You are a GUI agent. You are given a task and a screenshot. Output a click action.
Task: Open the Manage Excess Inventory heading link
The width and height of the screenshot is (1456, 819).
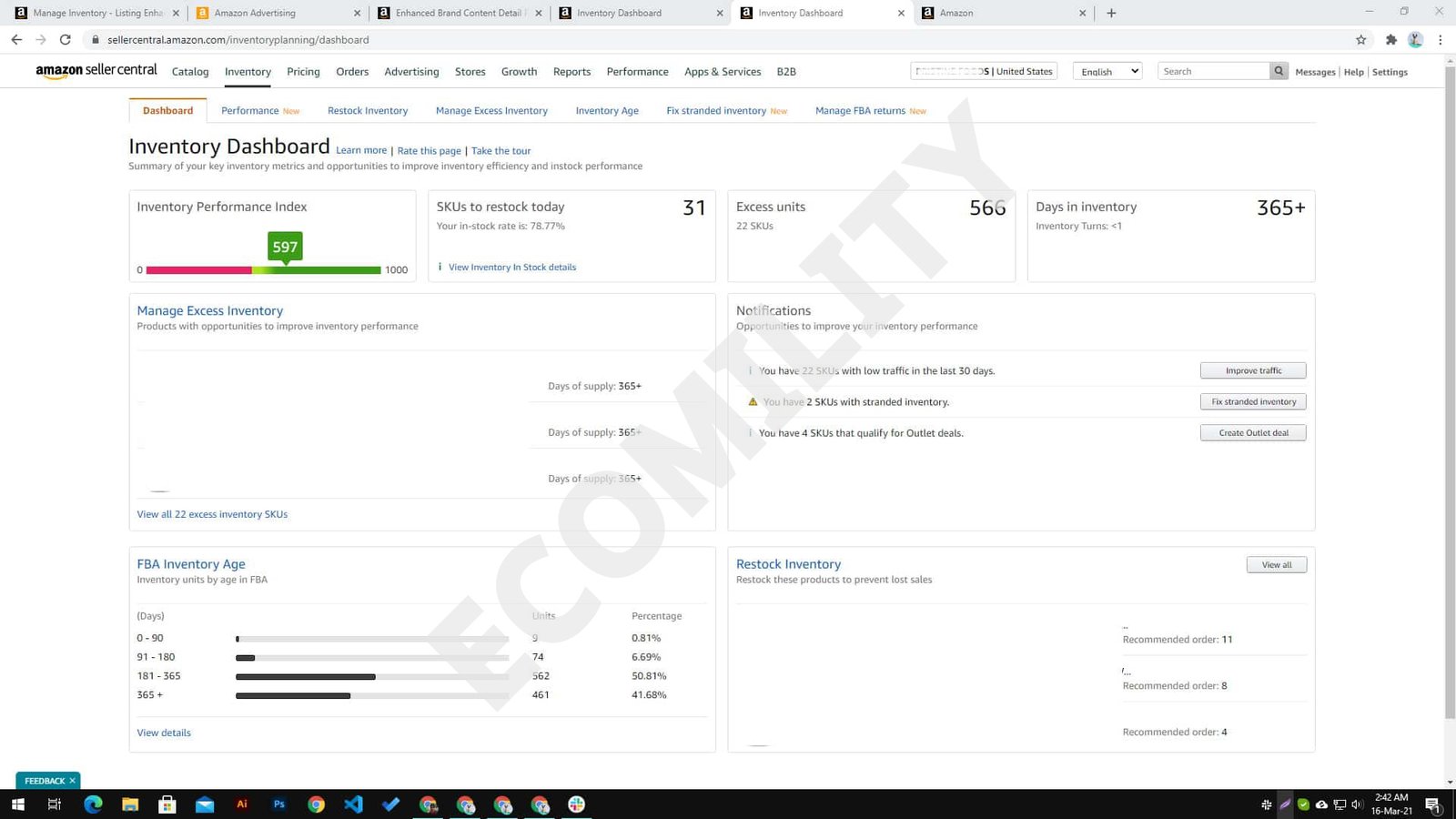coord(210,310)
